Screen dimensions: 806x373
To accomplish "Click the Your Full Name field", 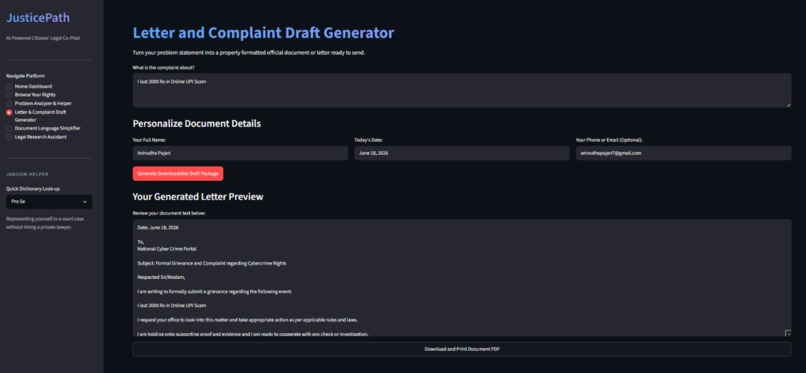I will point(240,153).
